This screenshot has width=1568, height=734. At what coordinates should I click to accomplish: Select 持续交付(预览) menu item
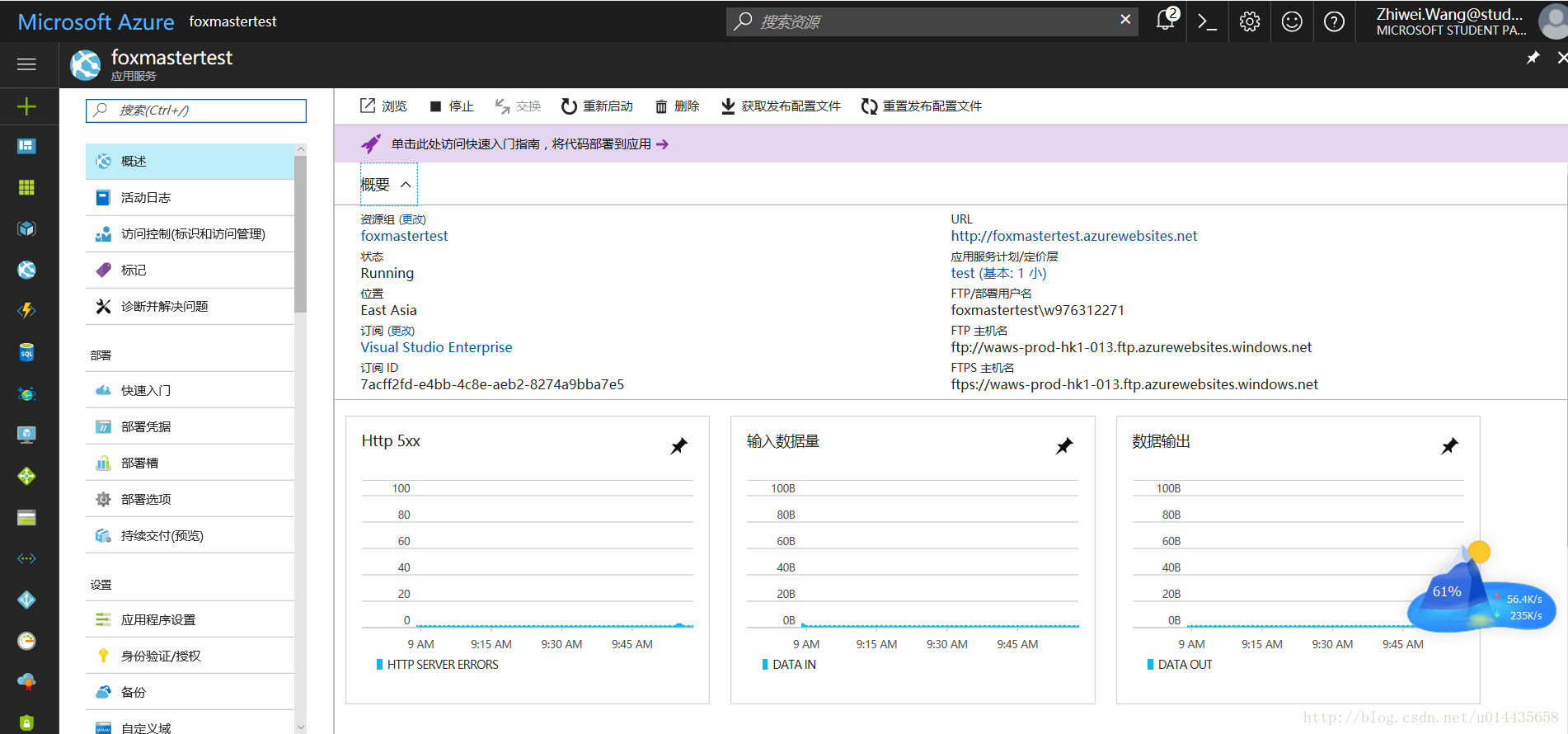pyautogui.click(x=190, y=535)
